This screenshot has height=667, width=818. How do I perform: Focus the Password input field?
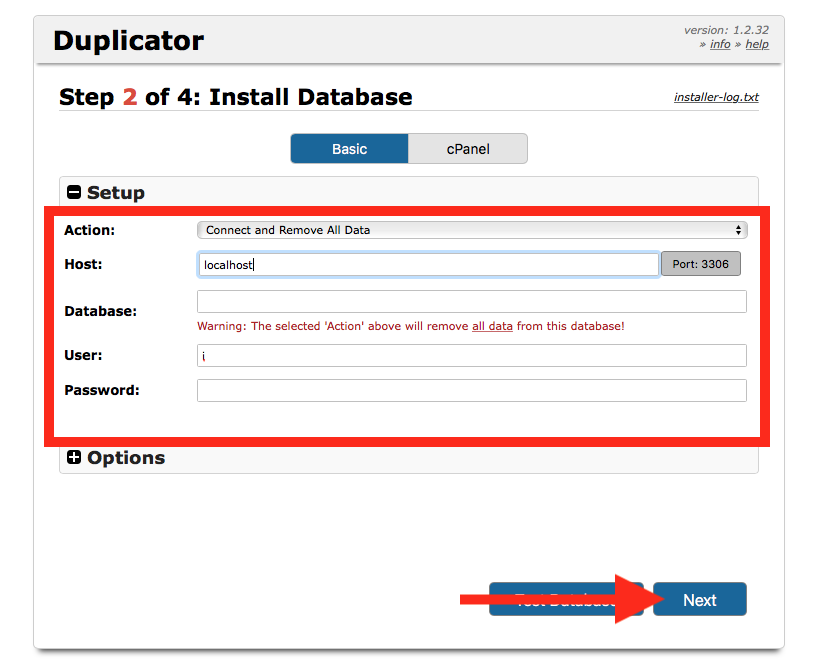tap(472, 391)
